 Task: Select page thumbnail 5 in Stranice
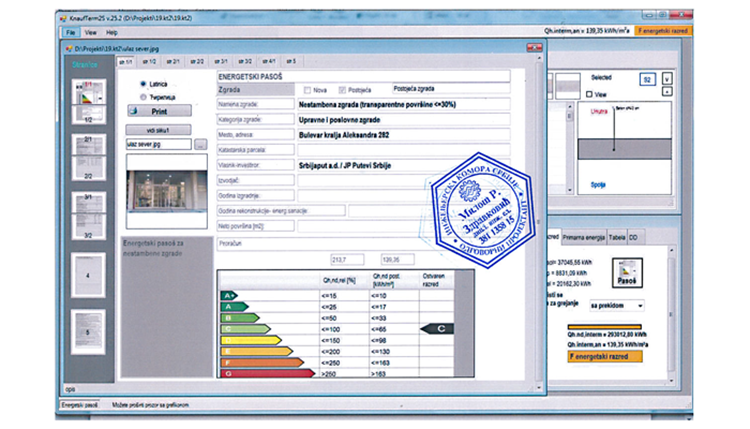pyautogui.click(x=88, y=332)
